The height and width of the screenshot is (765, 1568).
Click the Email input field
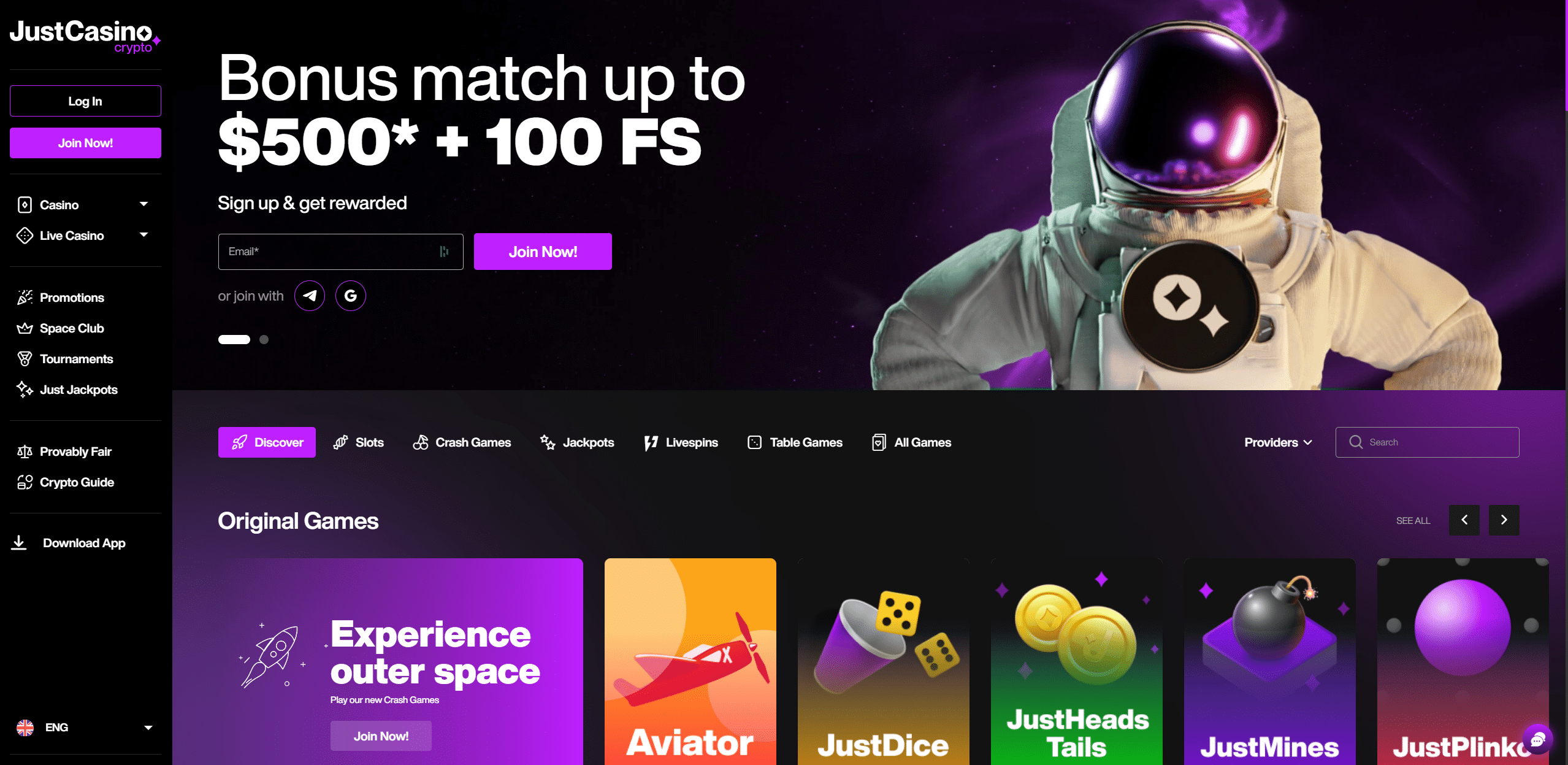340,252
